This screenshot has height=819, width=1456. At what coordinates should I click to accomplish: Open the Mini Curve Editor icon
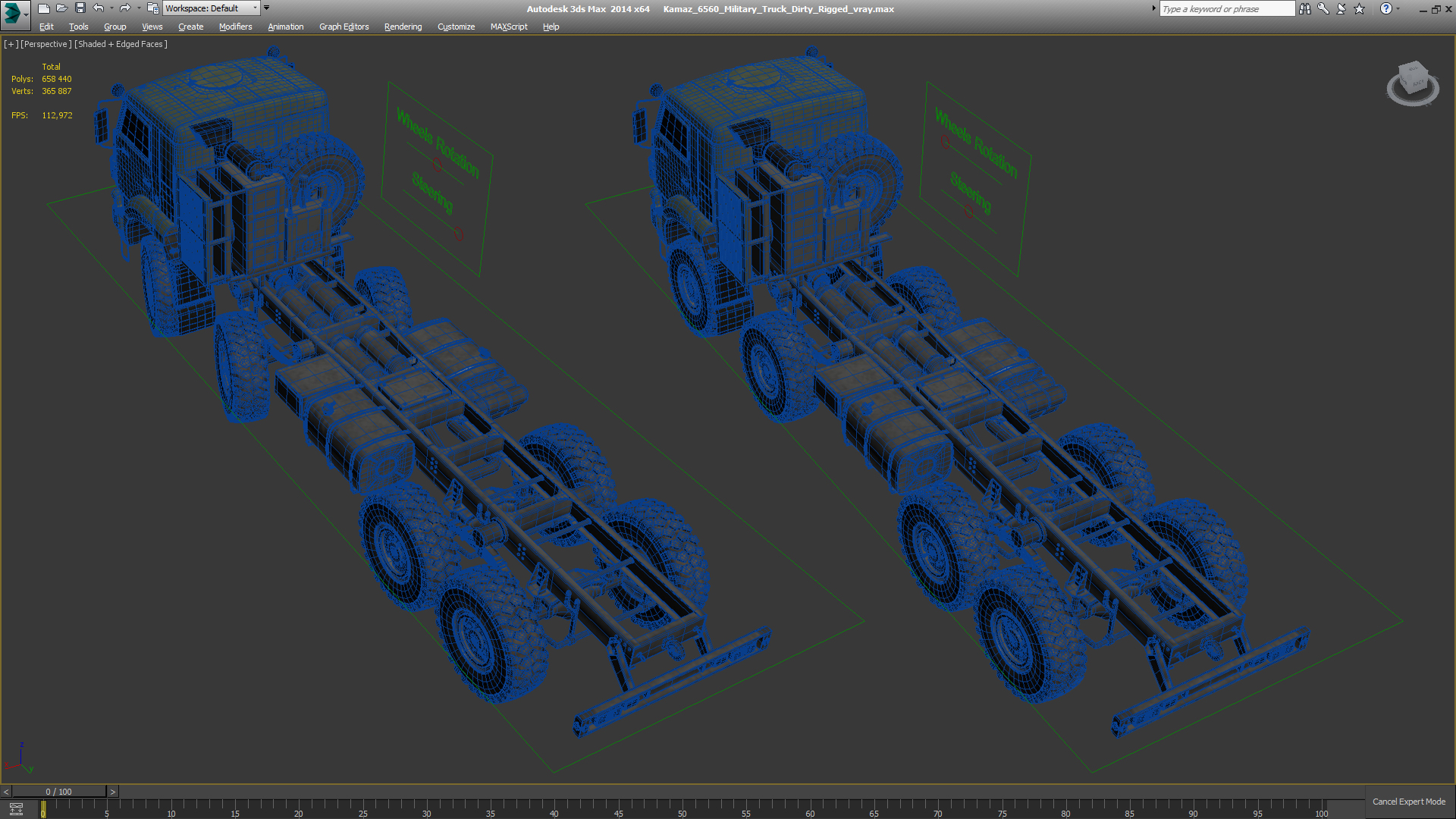coord(16,809)
